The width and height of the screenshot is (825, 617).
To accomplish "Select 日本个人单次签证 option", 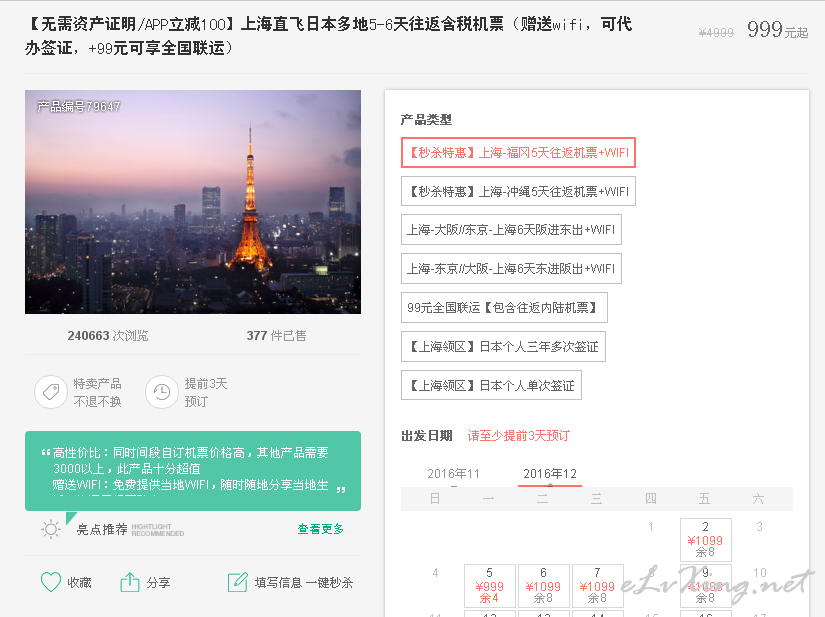I will point(491,386).
